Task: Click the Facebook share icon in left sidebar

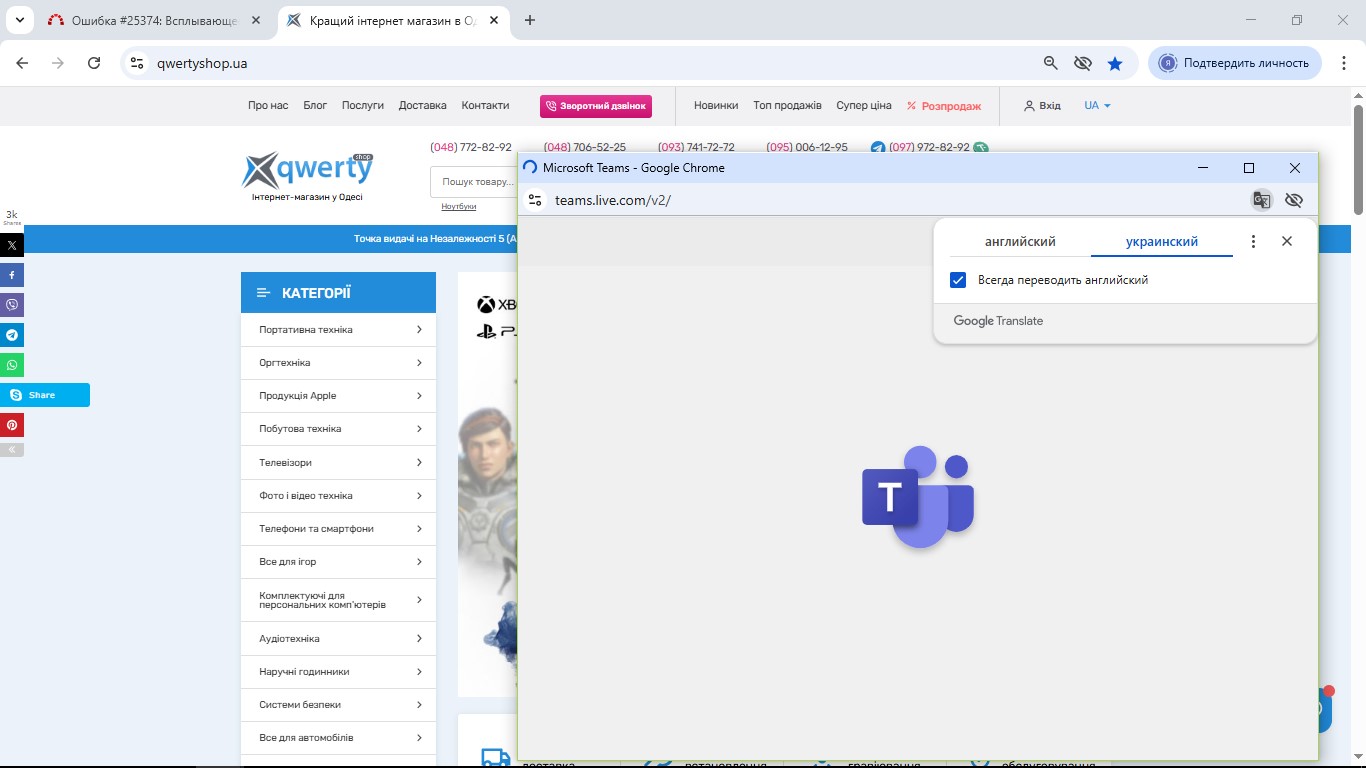Action: [12, 275]
